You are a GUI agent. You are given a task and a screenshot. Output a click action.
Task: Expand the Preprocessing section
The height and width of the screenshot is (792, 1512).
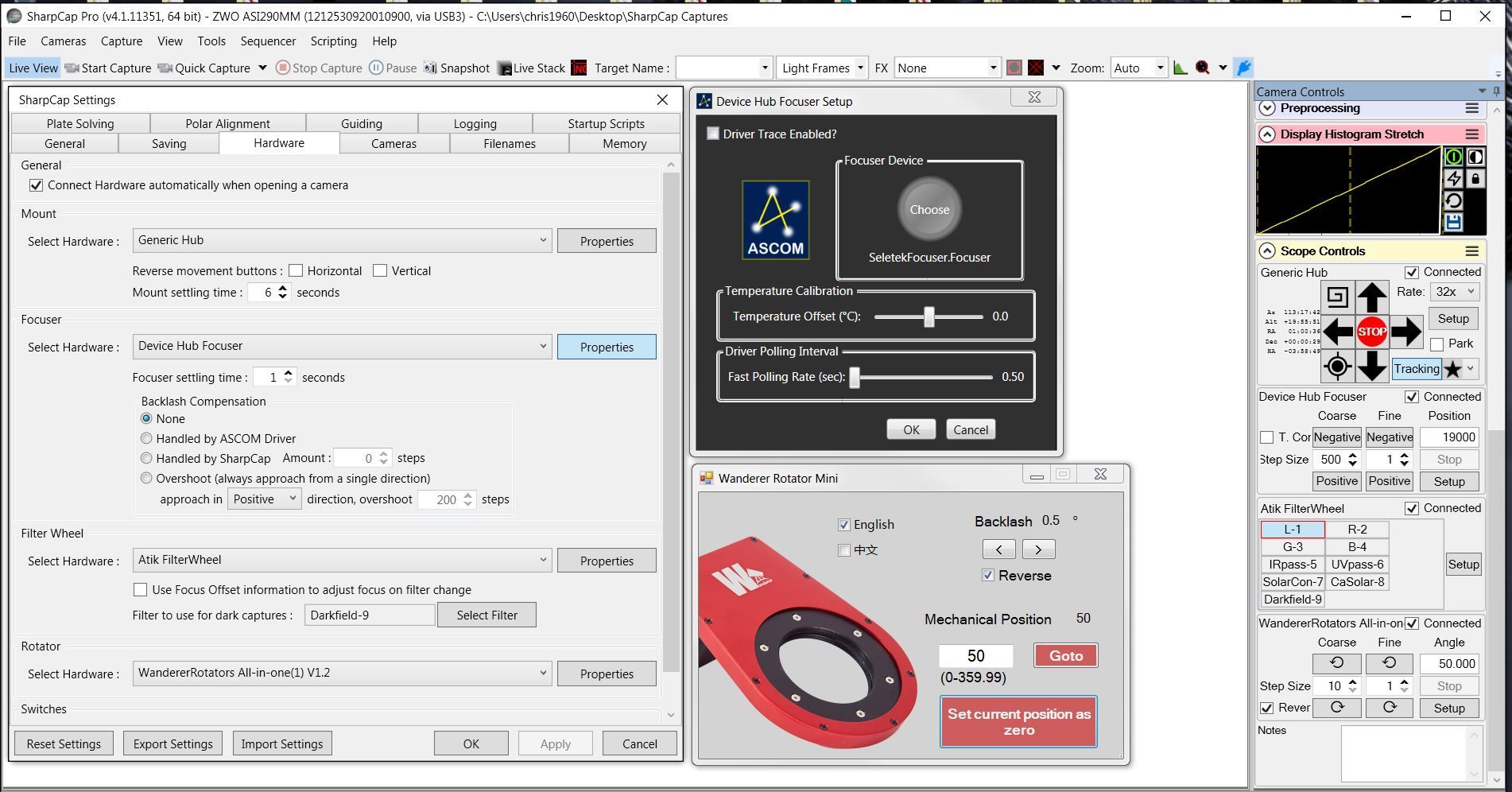[1267, 108]
